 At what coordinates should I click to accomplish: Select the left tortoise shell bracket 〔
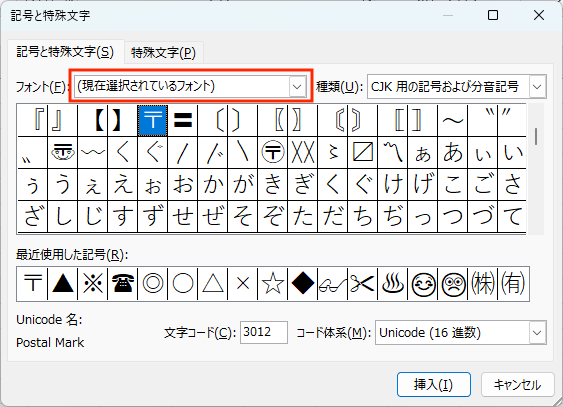point(213,120)
